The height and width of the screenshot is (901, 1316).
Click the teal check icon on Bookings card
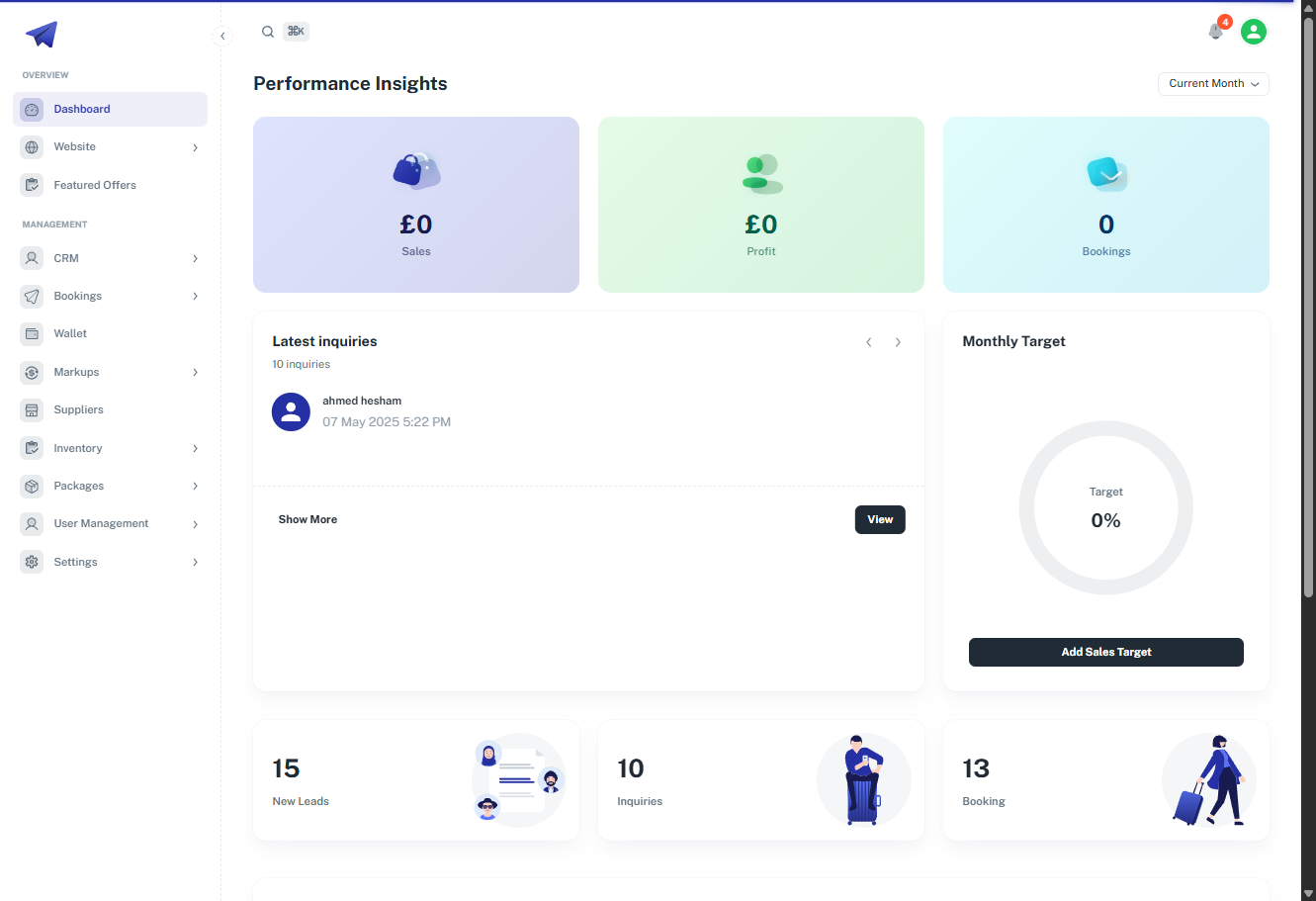pos(1106,174)
